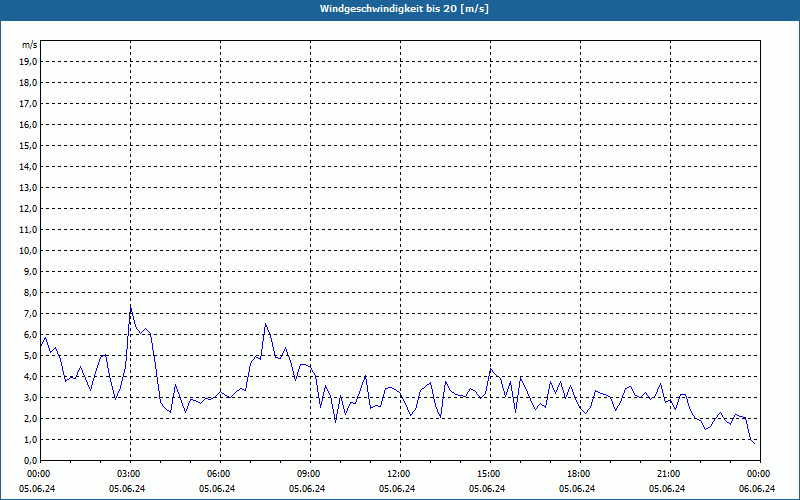This screenshot has width=800, height=500.
Task: Select the '12,0' y-axis label
Action: [x=29, y=209]
